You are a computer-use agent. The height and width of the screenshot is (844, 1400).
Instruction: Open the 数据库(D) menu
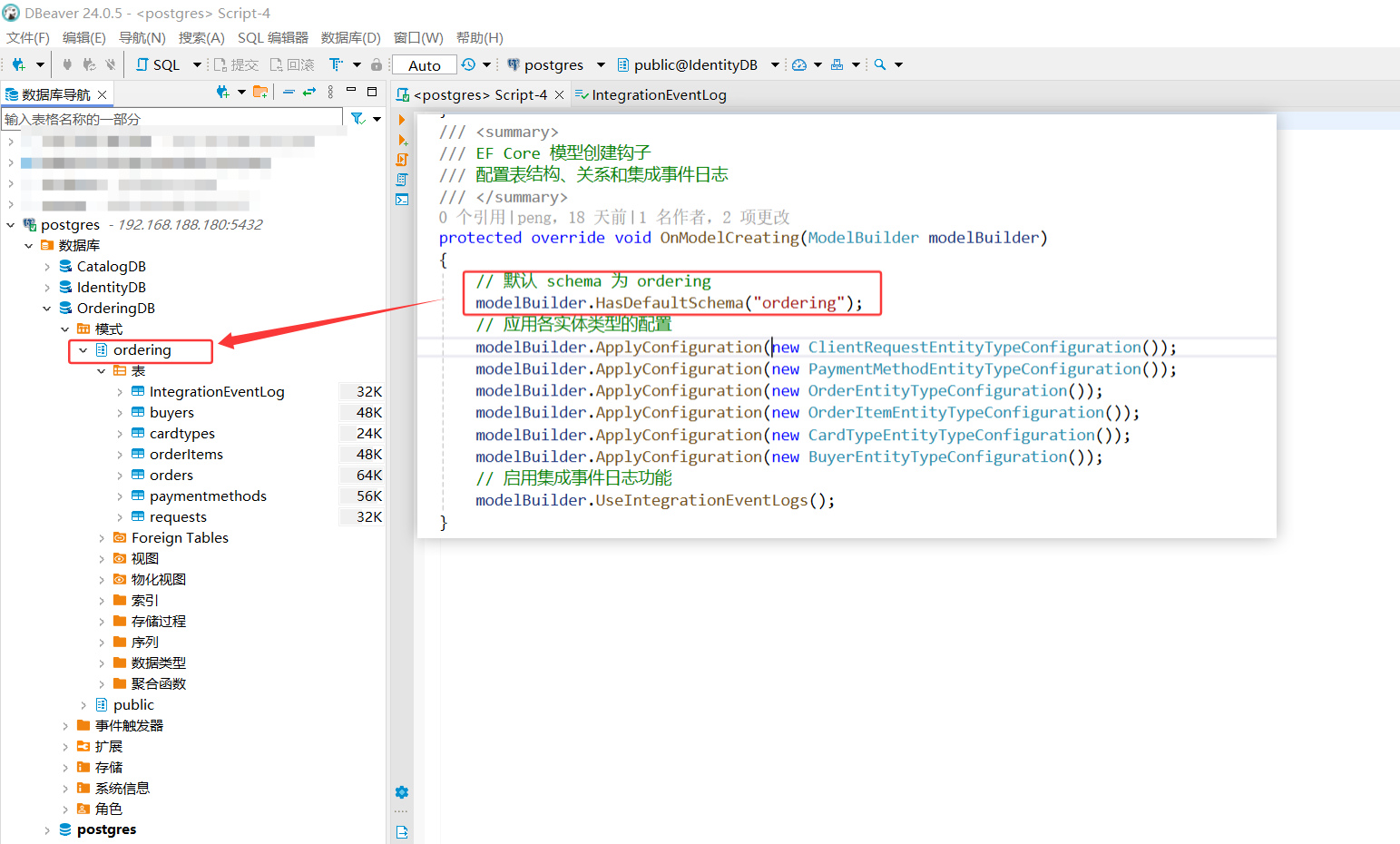tap(351, 37)
